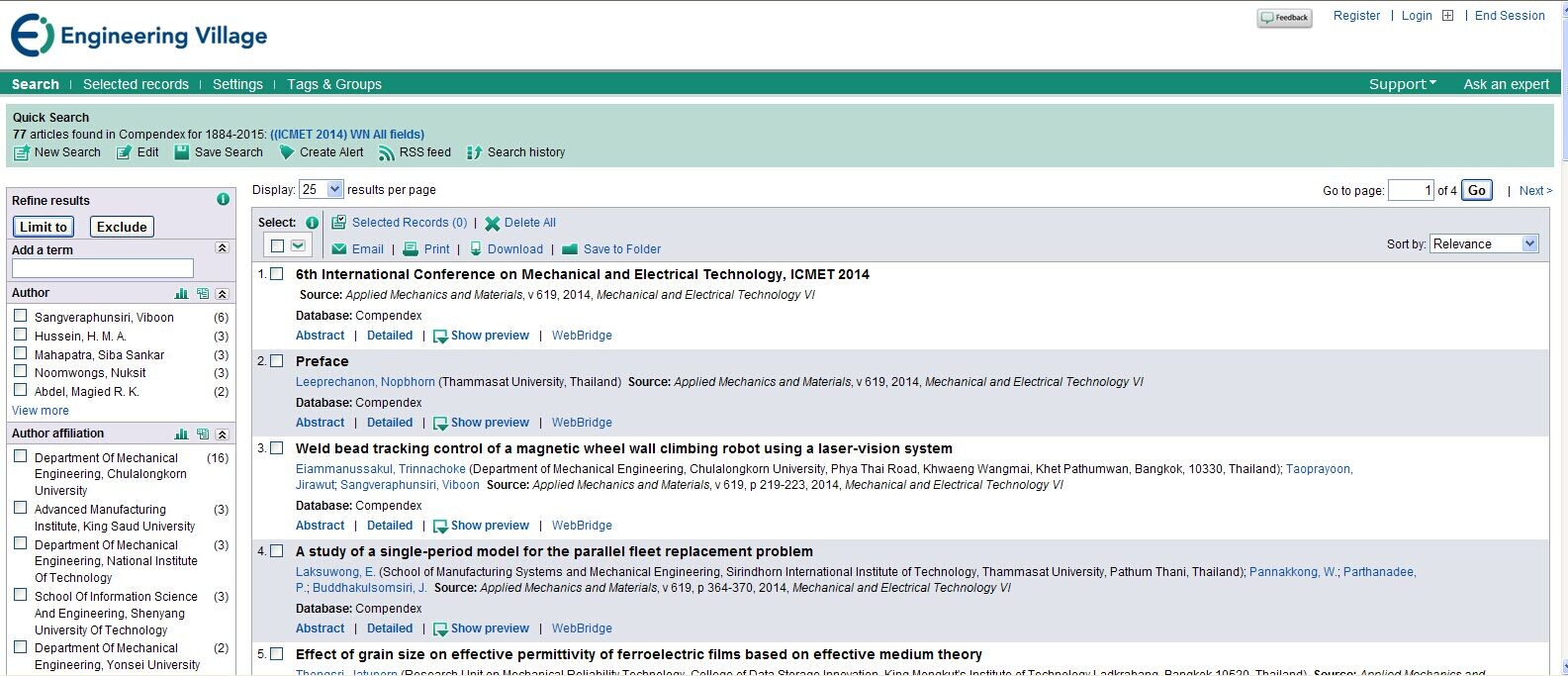Image resolution: width=1568 pixels, height=676 pixels.
Task: Click the plus icon next to Login
Action: 1448,16
